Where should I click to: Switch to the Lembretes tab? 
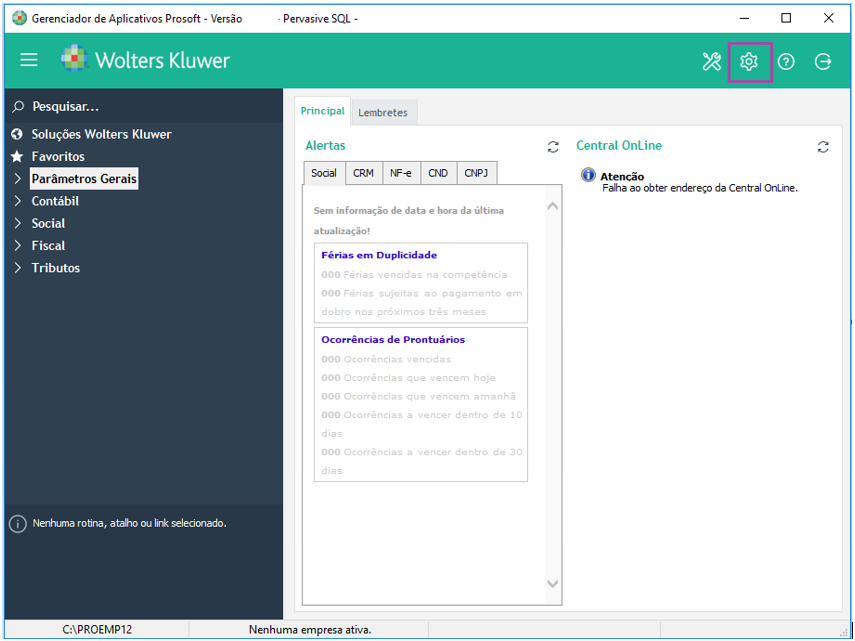click(384, 112)
